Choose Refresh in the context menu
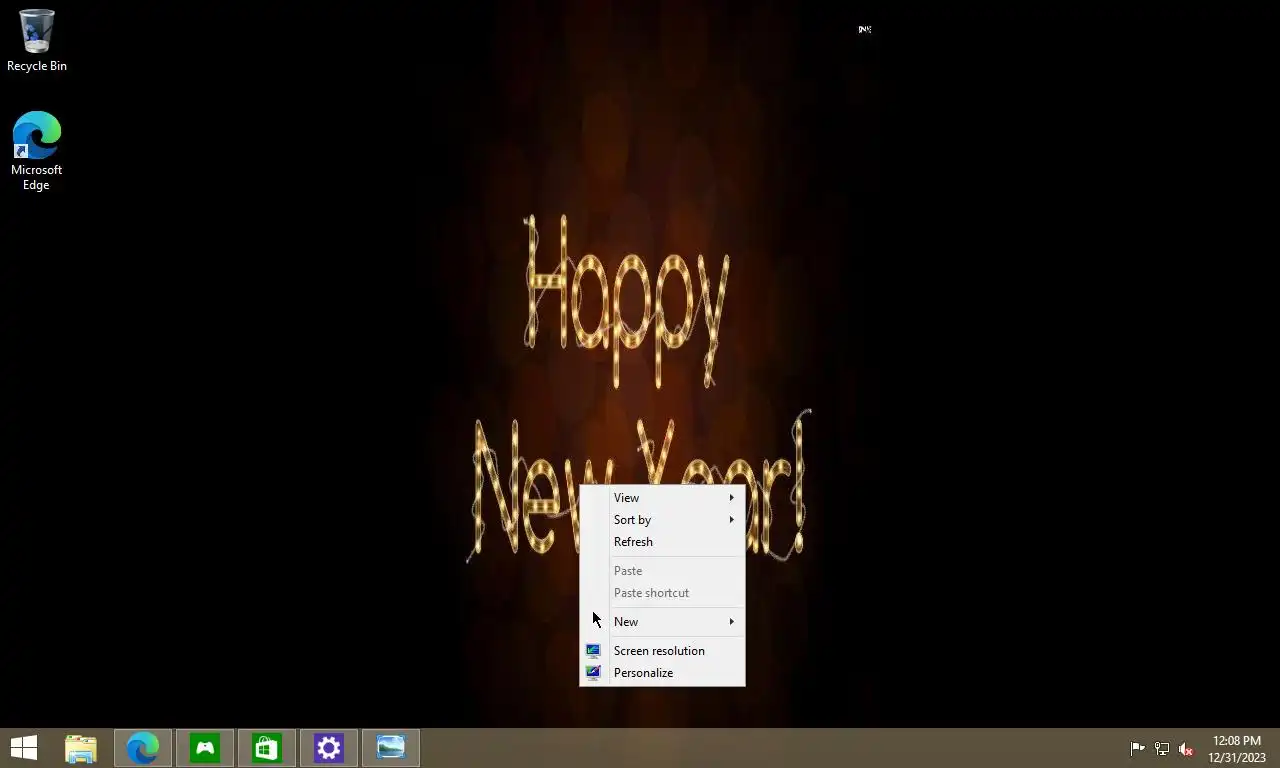Viewport: 1280px width, 768px height. [x=662, y=542]
